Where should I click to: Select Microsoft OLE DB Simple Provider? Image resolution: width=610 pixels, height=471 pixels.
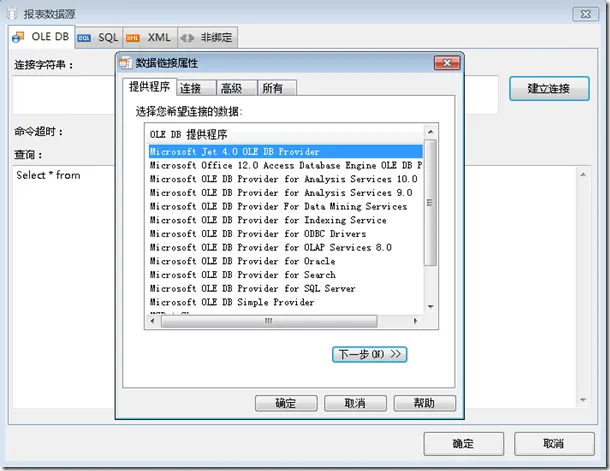[286, 302]
